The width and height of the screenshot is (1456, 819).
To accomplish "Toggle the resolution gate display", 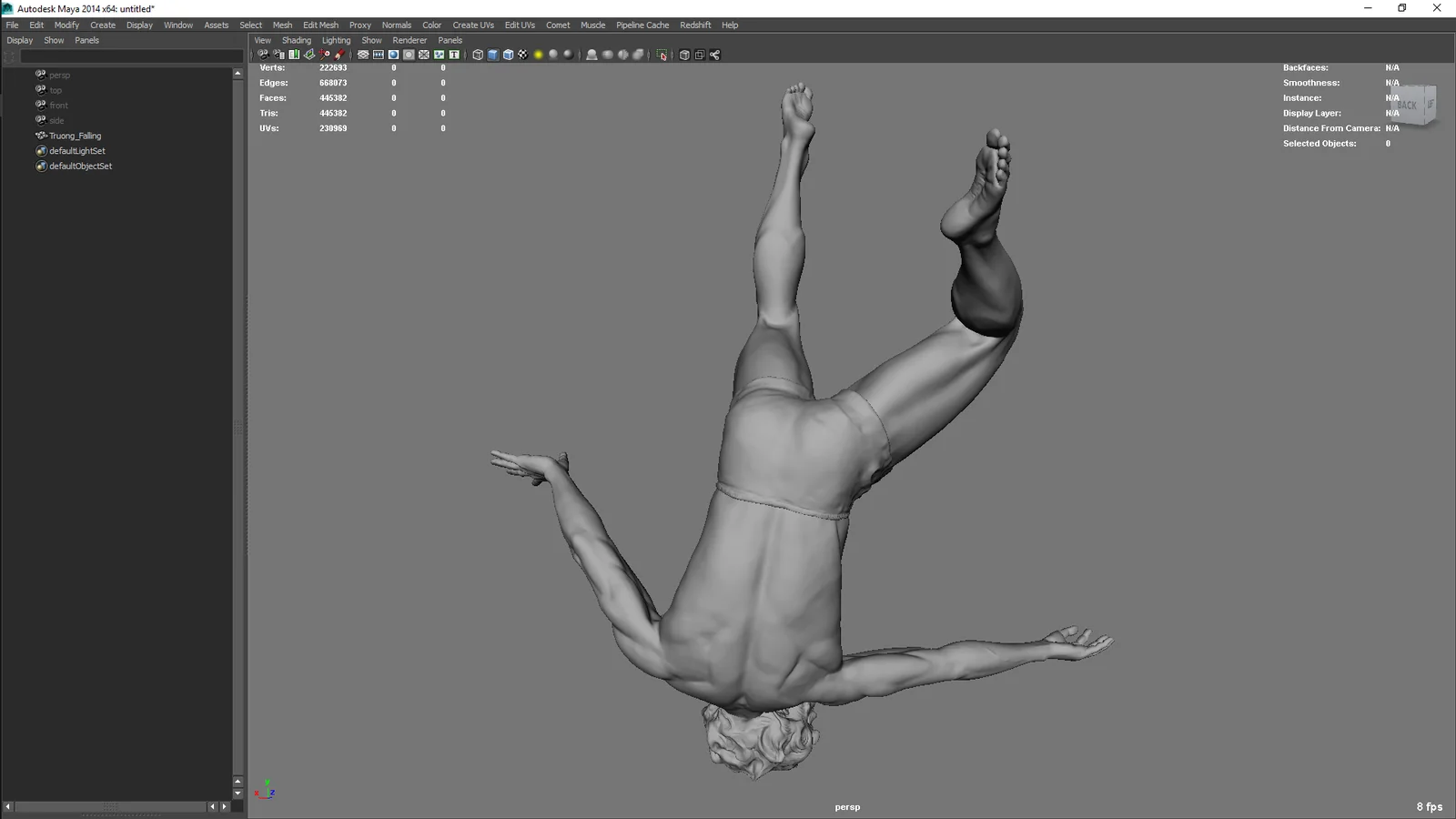I will [395, 55].
